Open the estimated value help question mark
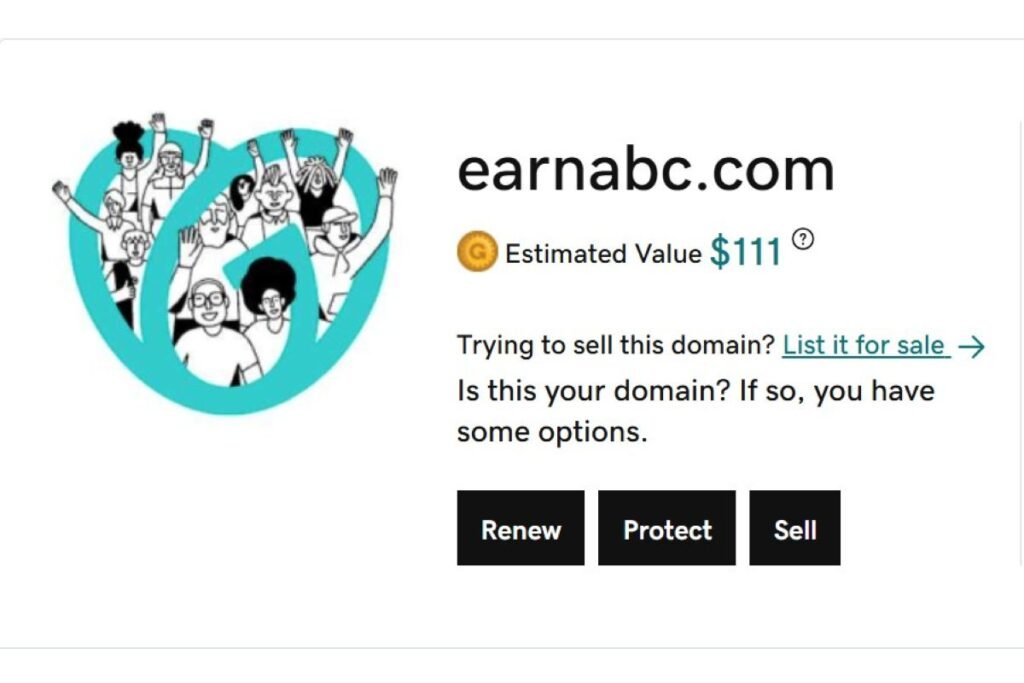 point(803,239)
